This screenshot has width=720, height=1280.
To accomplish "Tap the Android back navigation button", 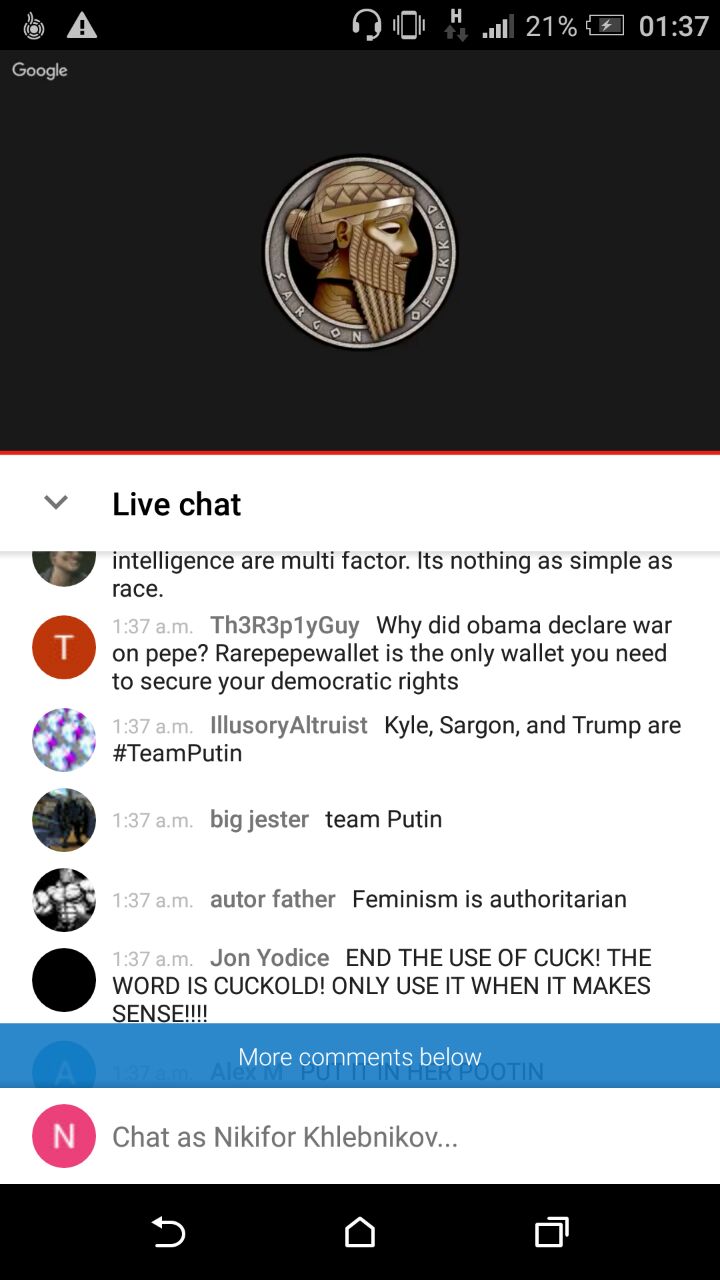I will pyautogui.click(x=168, y=1232).
